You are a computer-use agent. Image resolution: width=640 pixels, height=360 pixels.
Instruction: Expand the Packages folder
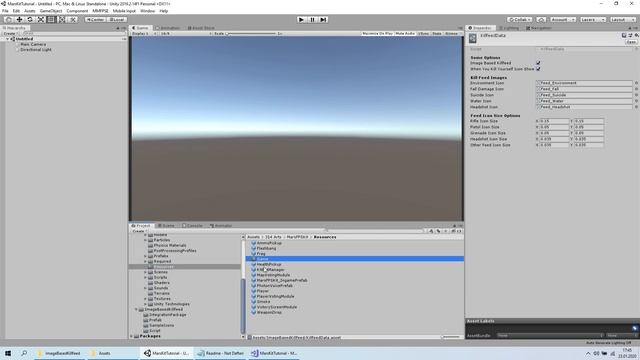pyautogui.click(x=132, y=336)
